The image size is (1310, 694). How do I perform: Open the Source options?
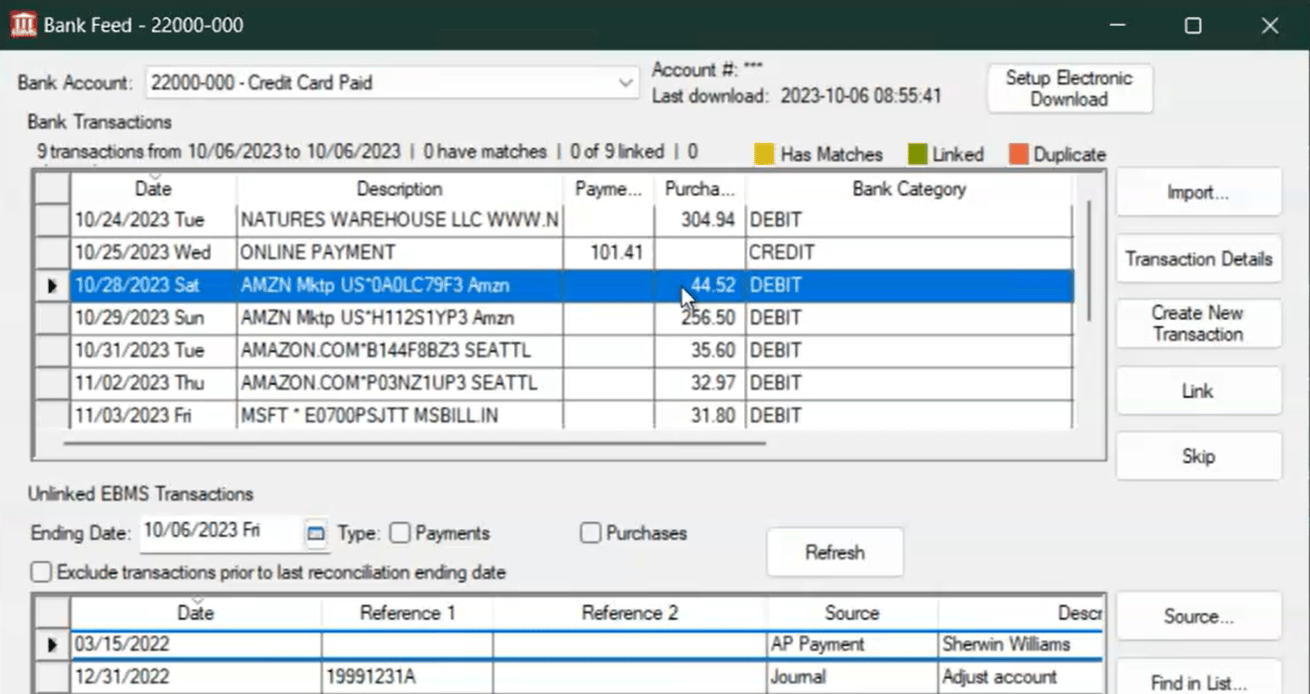click(x=1199, y=616)
